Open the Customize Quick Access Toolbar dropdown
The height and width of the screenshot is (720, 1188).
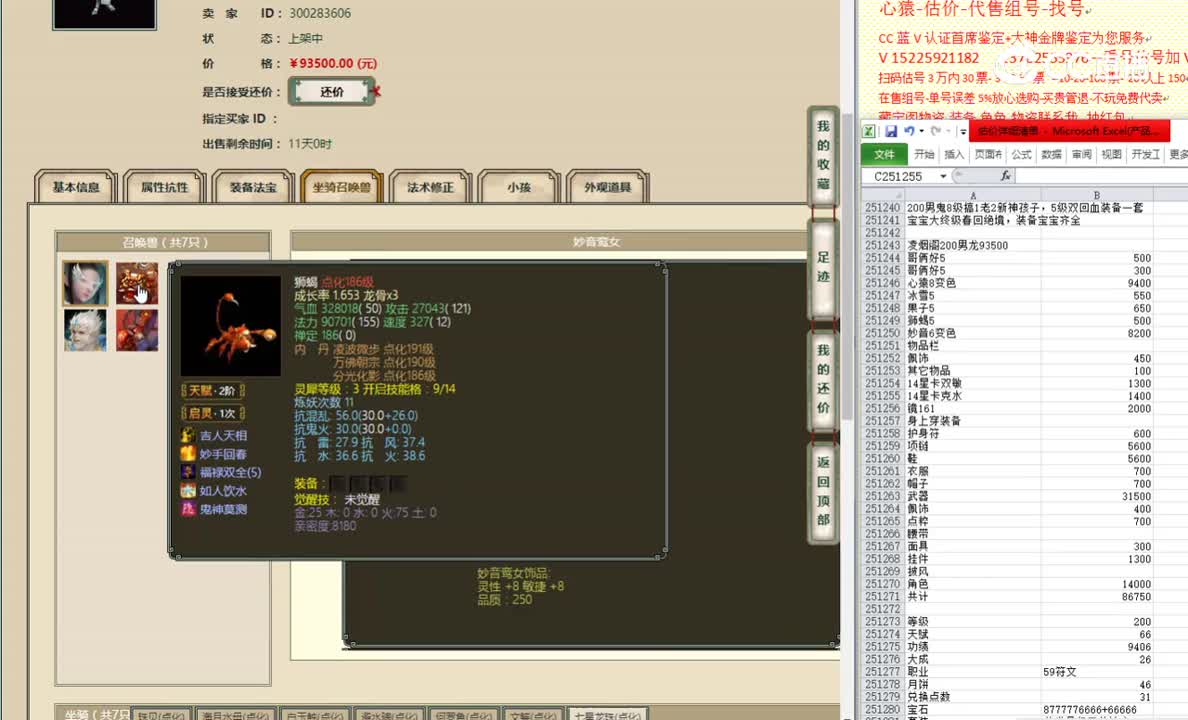pyautogui.click(x=962, y=131)
